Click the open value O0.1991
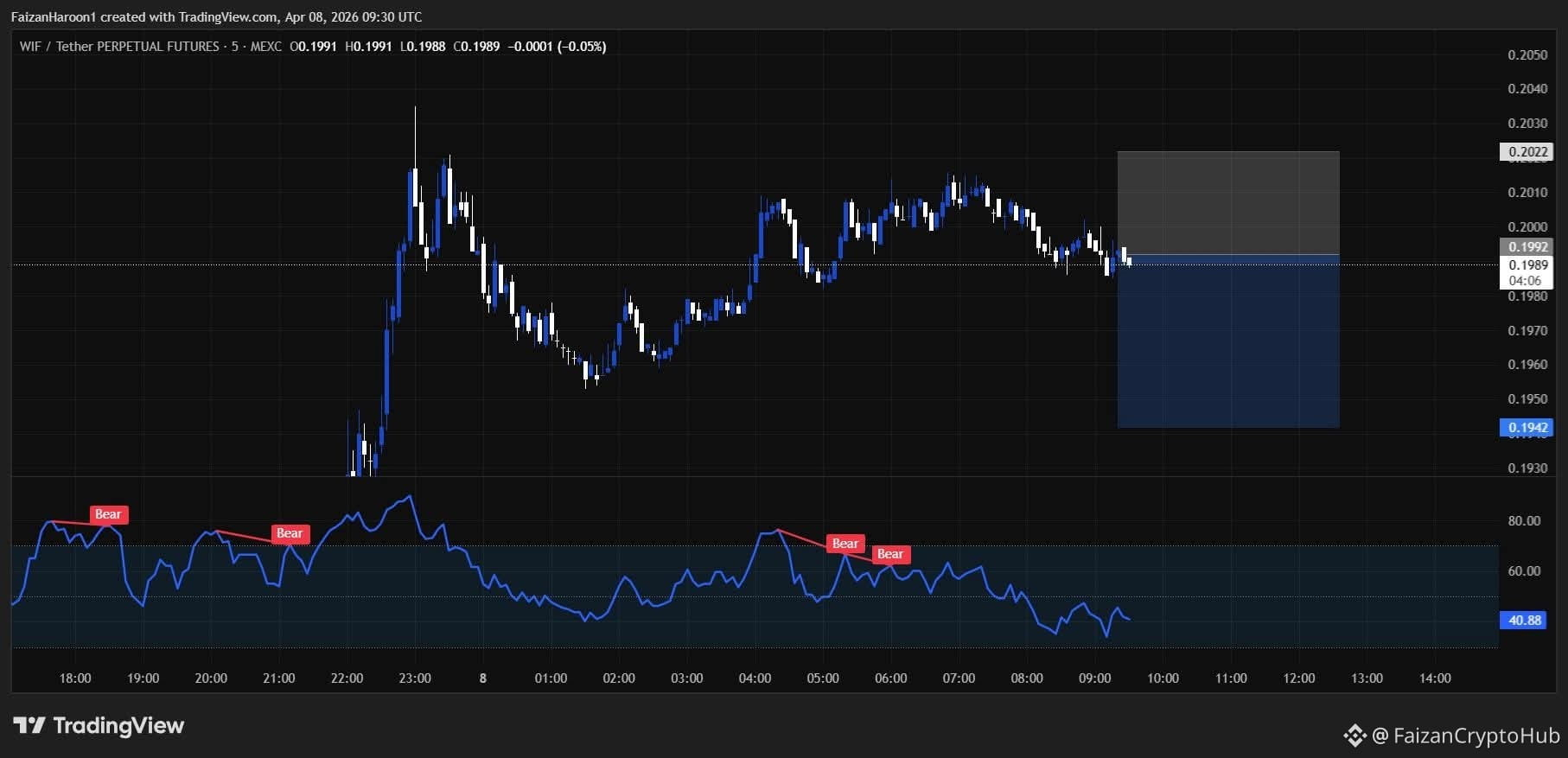 (x=313, y=47)
